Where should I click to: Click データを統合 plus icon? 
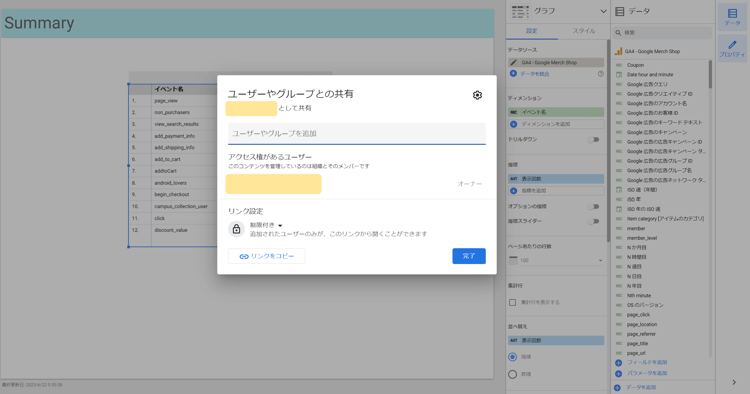click(513, 74)
